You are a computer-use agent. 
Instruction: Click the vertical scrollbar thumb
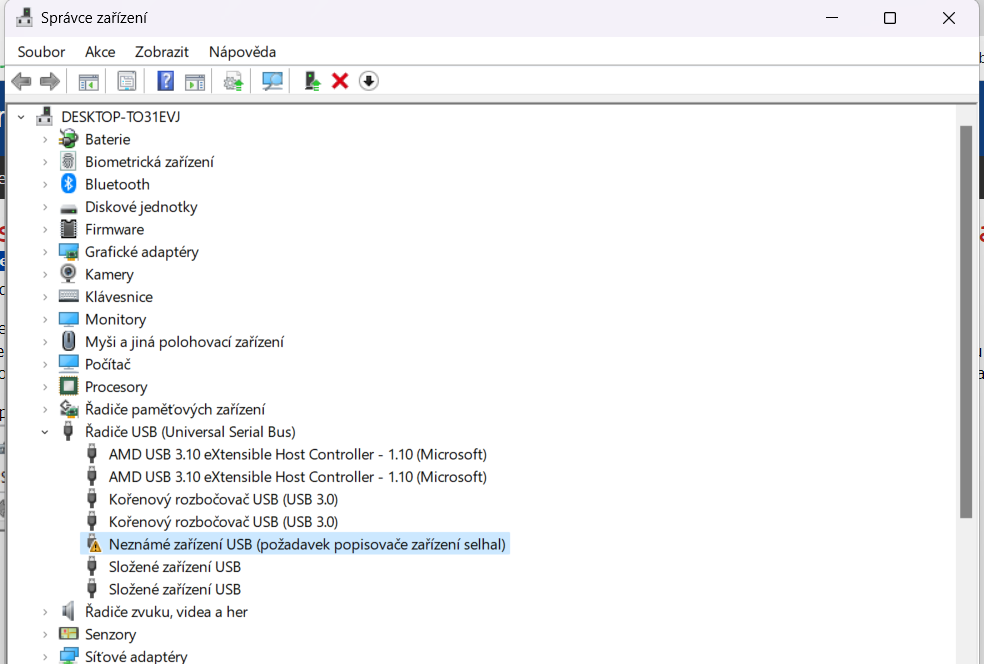tap(965, 322)
